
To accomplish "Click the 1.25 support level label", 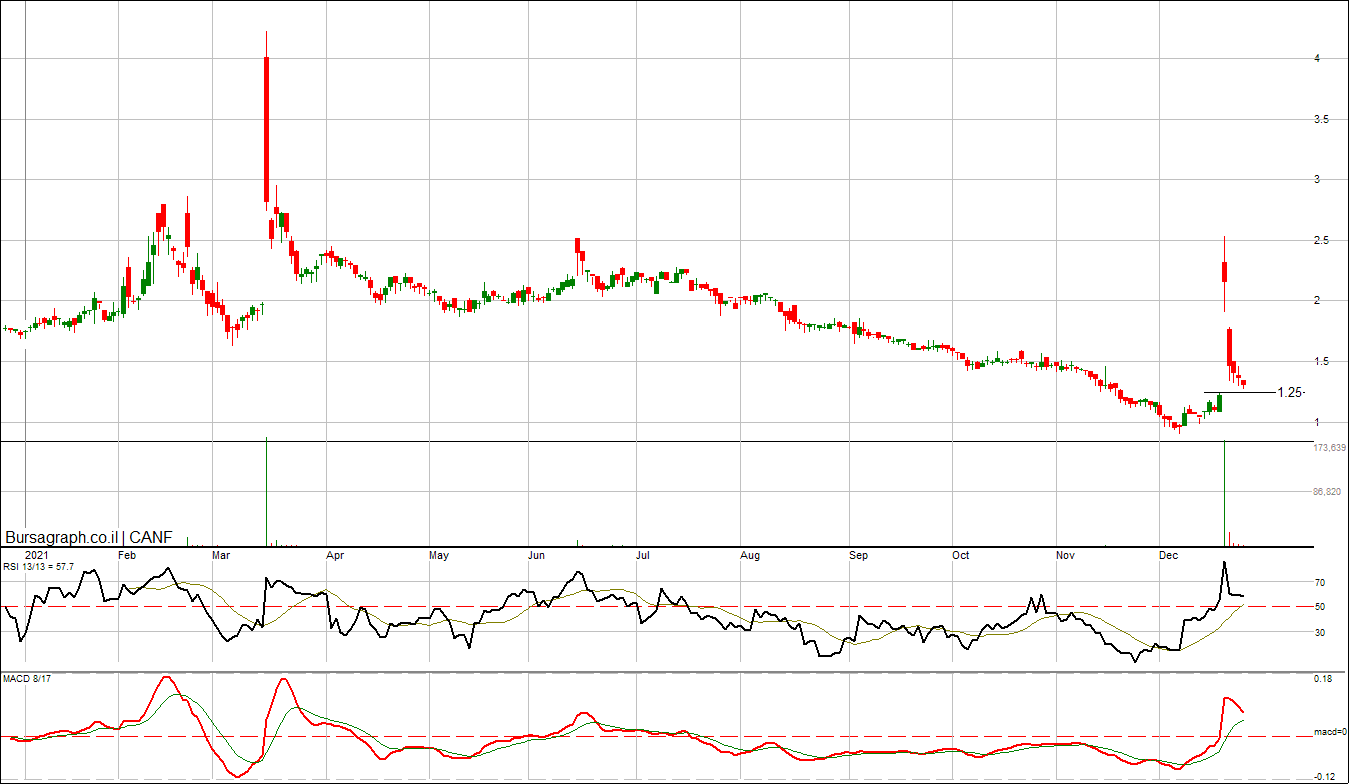I will click(x=1291, y=393).
